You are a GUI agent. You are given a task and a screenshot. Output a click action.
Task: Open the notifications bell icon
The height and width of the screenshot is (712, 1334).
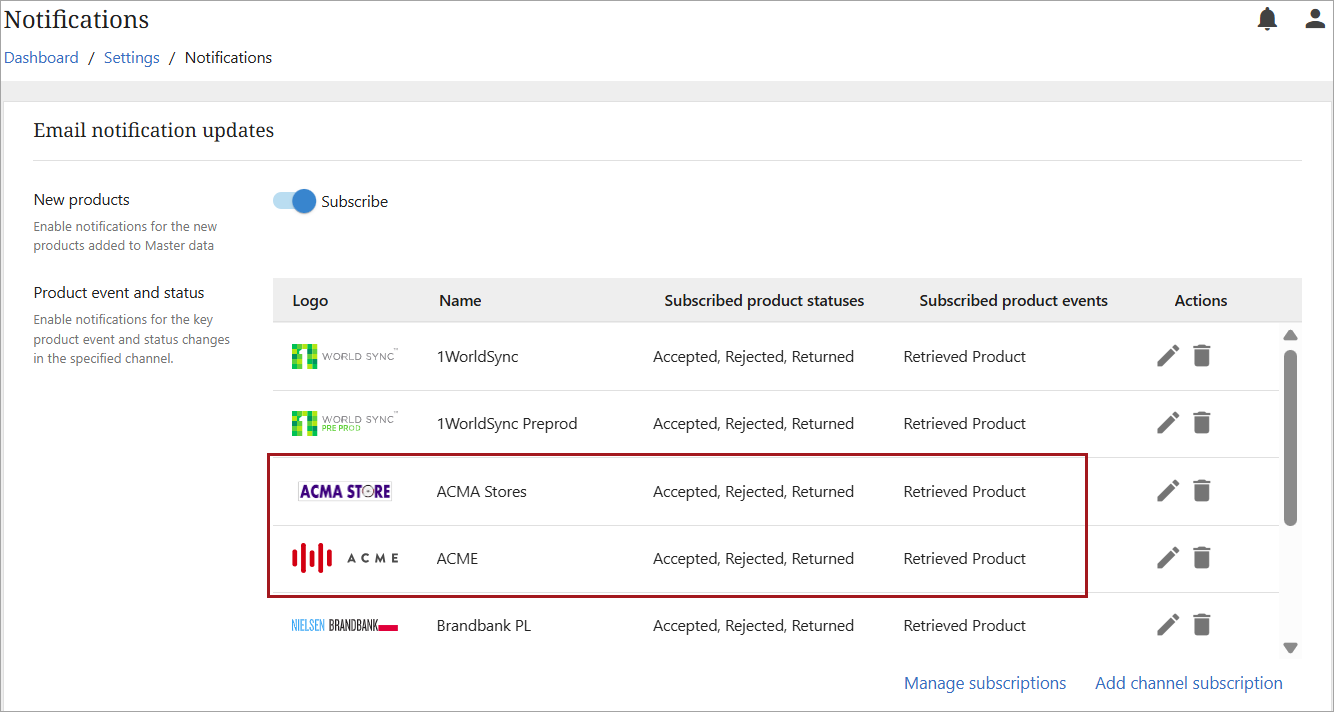(1267, 19)
